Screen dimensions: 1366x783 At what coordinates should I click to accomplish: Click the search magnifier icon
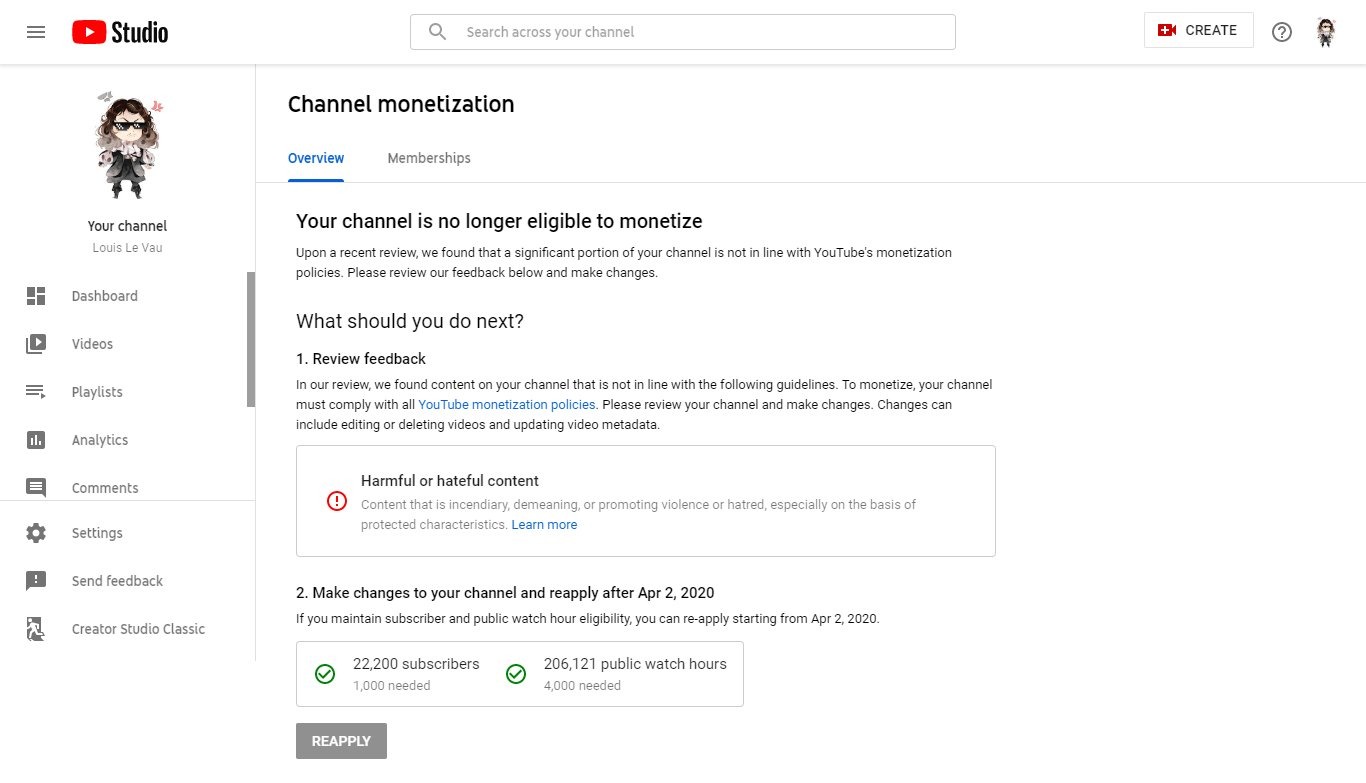coord(437,32)
